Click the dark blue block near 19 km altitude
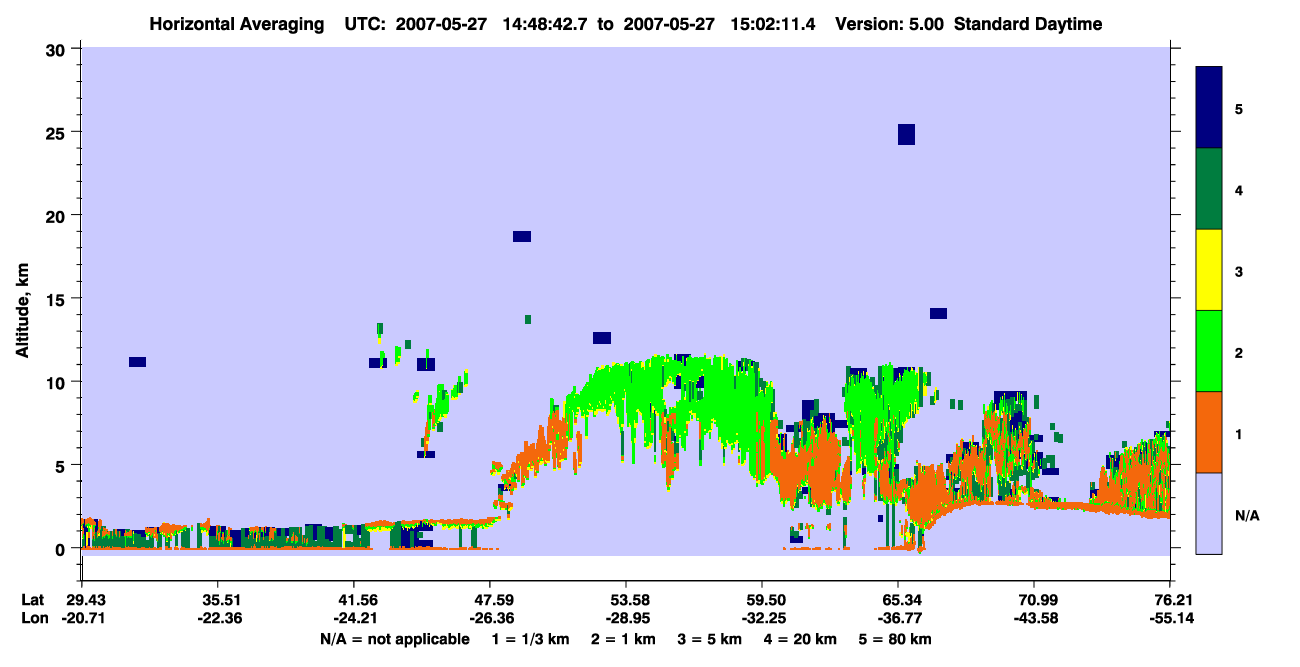The height and width of the screenshot is (667, 1300). [x=522, y=236]
